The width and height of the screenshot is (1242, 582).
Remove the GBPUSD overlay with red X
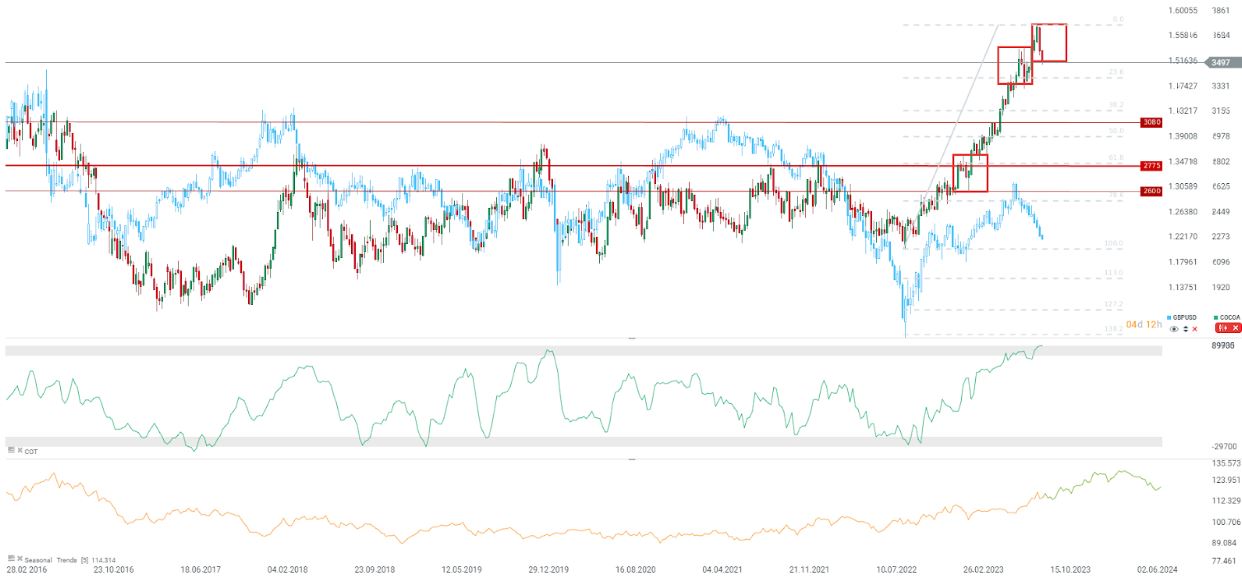click(1195, 329)
